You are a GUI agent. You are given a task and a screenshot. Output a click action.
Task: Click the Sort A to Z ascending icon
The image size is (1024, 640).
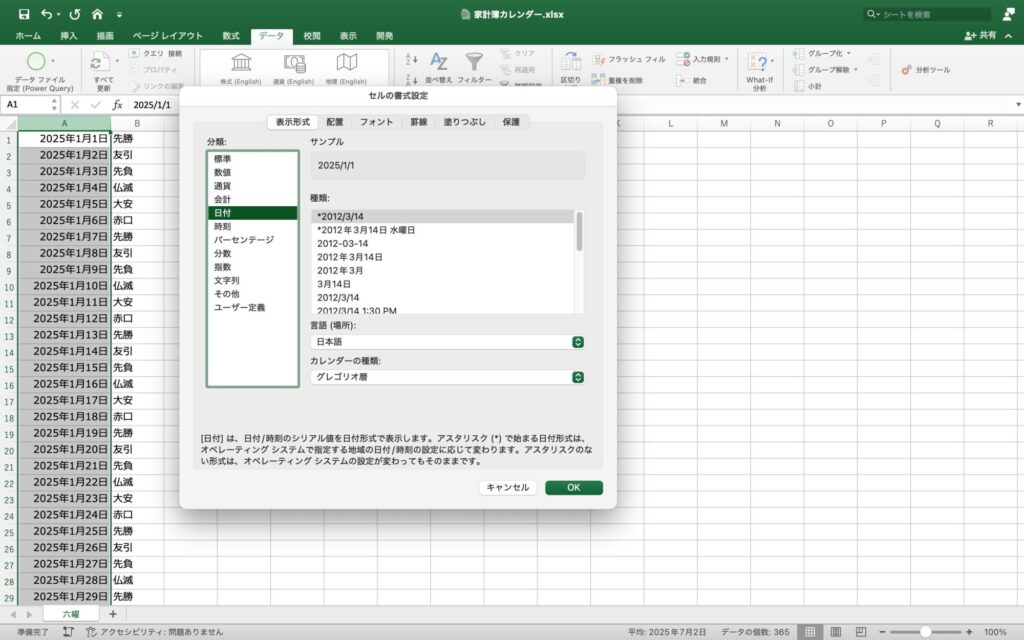pos(411,59)
